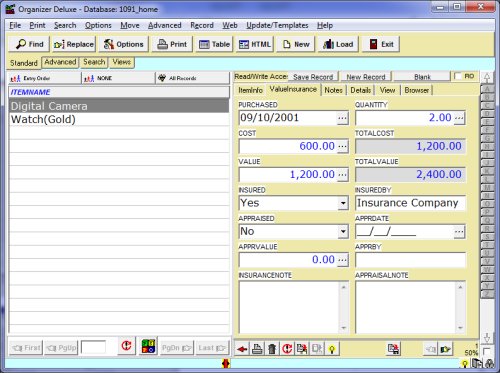The image size is (500, 373).
Task: Go to next record with the right hand icon
Action: point(445,349)
